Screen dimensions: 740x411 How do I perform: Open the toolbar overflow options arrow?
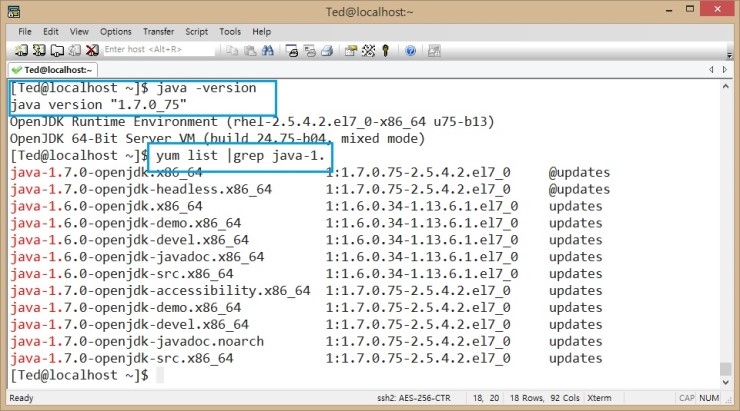click(x=730, y=56)
